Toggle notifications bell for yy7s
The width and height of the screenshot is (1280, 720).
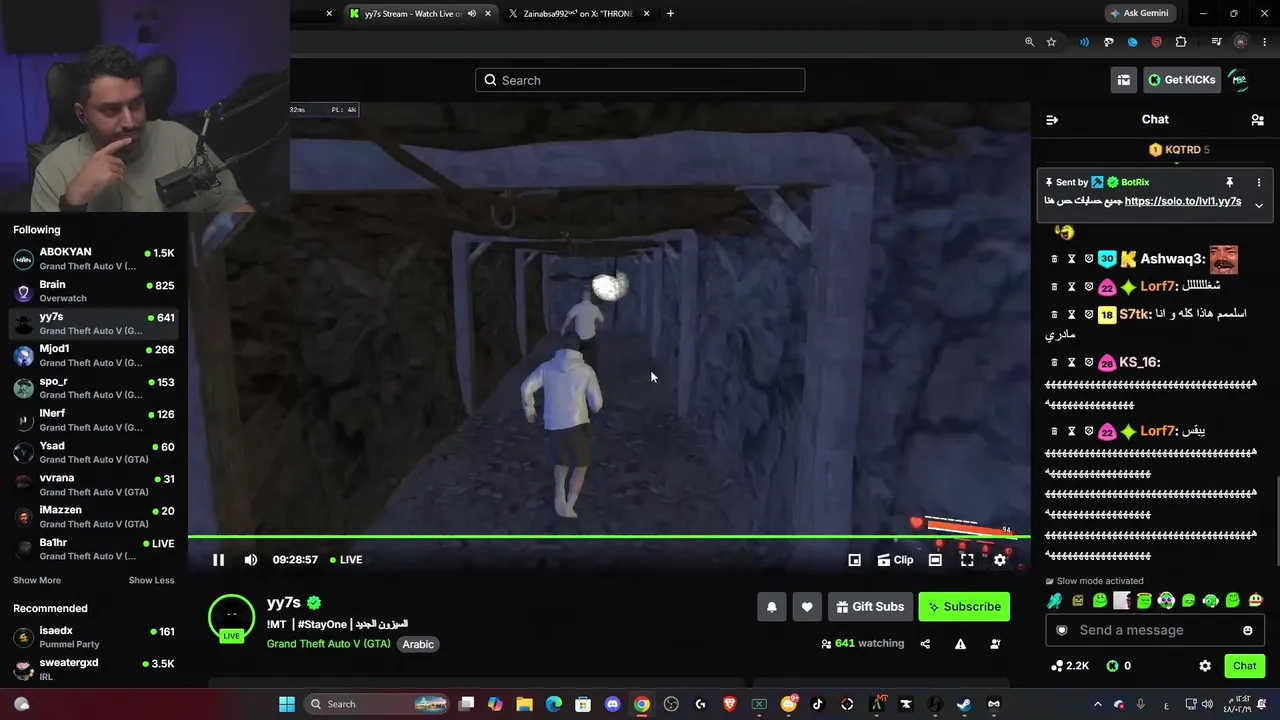coord(772,607)
